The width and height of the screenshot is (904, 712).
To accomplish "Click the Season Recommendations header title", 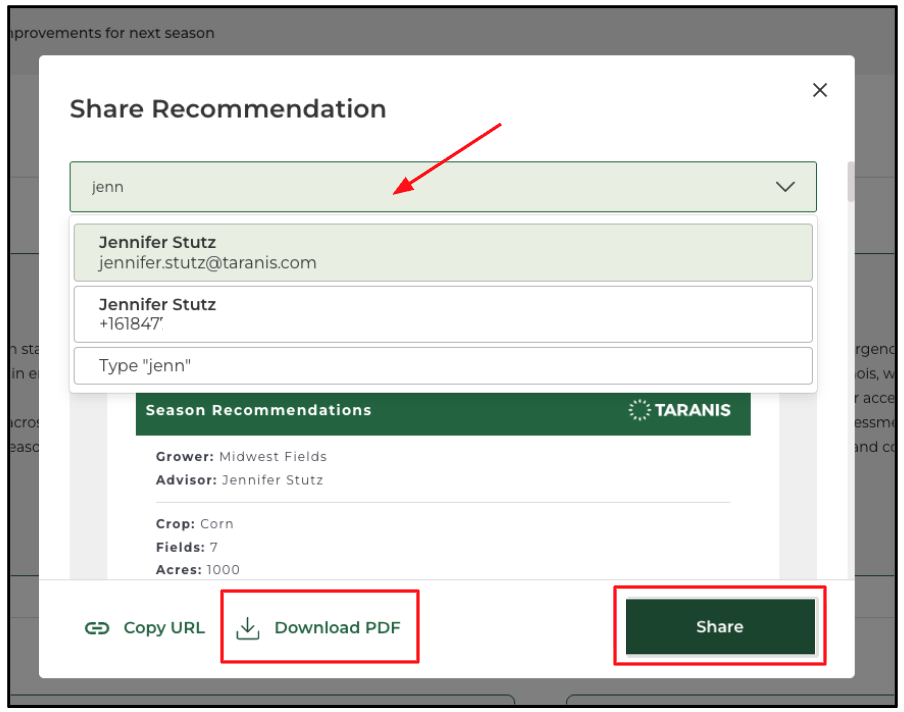I will tap(258, 410).
